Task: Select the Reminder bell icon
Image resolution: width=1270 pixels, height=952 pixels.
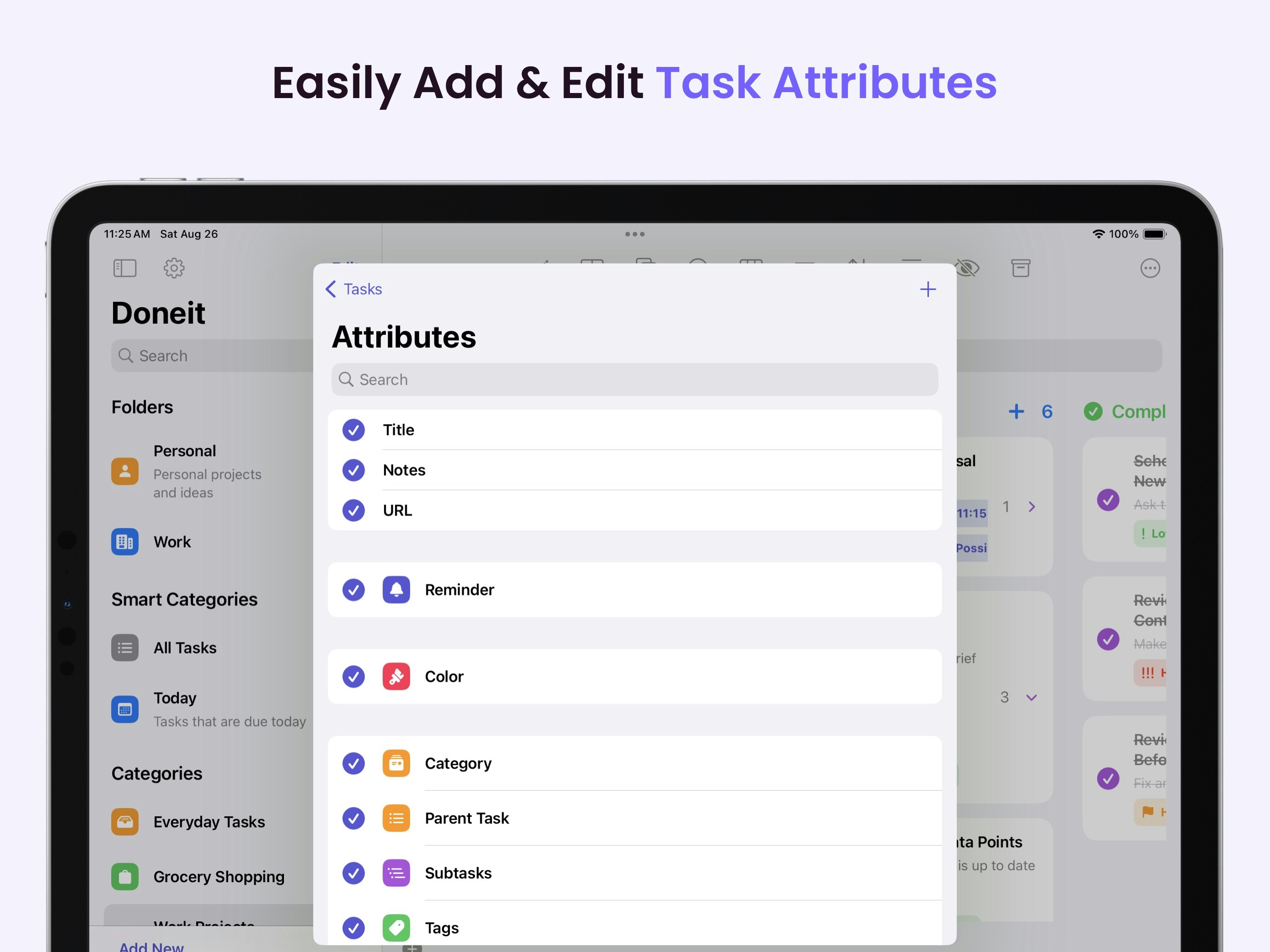Action: [396, 590]
